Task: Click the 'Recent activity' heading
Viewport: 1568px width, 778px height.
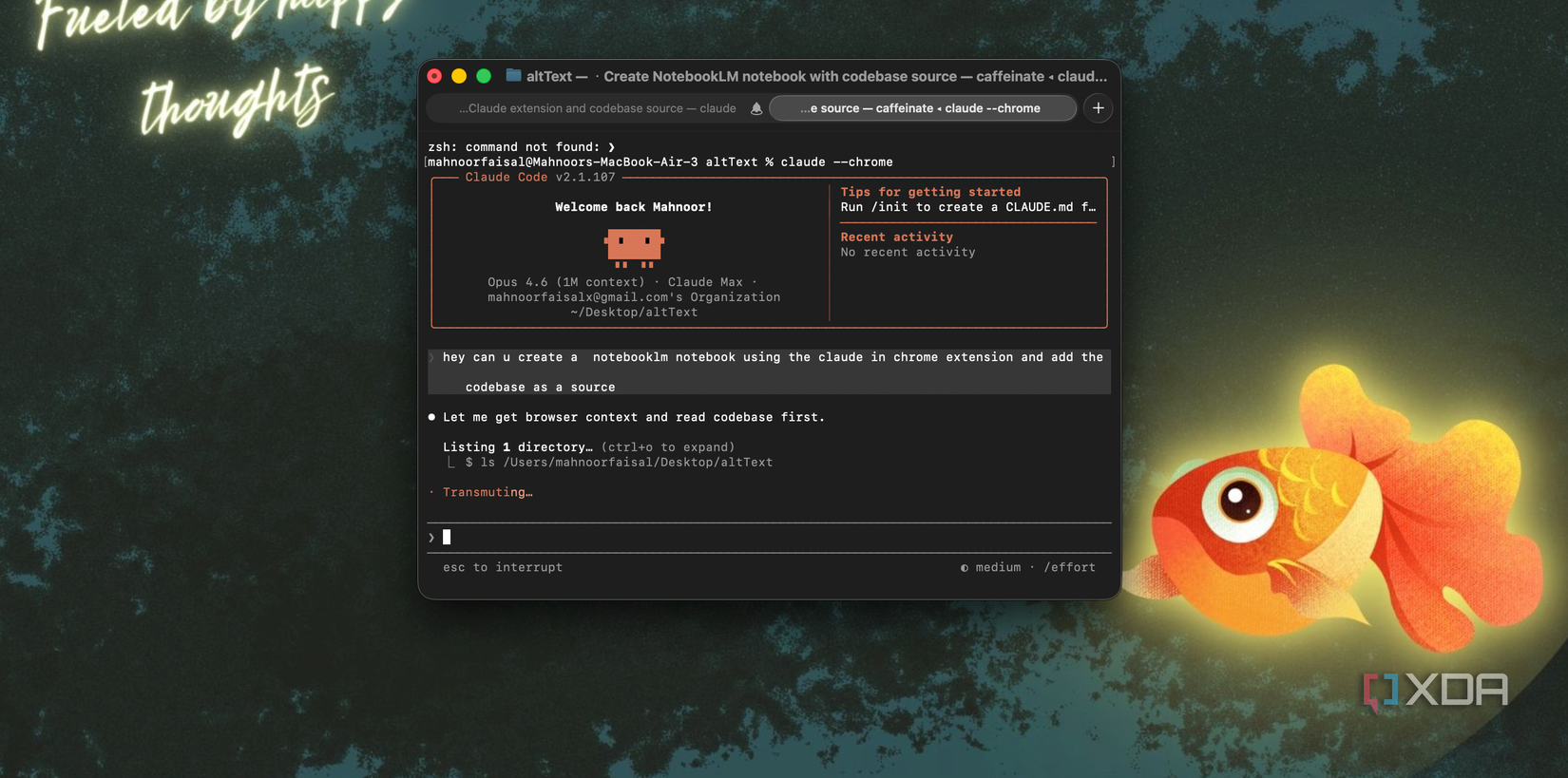Action: [x=896, y=237]
